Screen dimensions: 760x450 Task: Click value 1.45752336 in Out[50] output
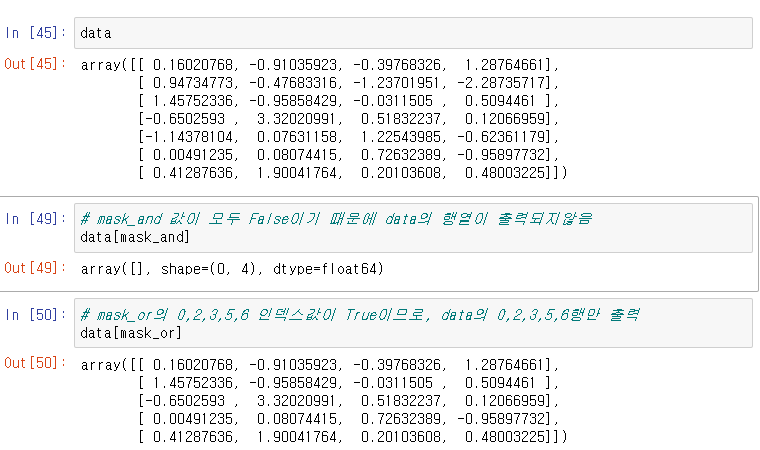tap(192, 383)
